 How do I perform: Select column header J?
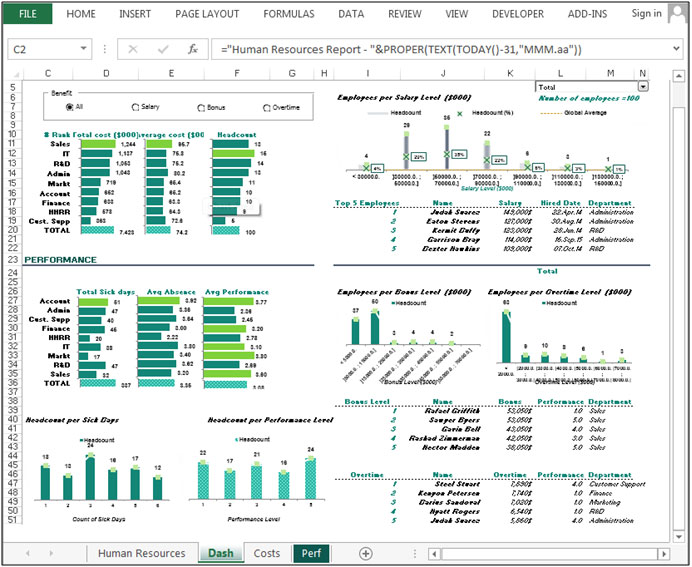click(444, 73)
